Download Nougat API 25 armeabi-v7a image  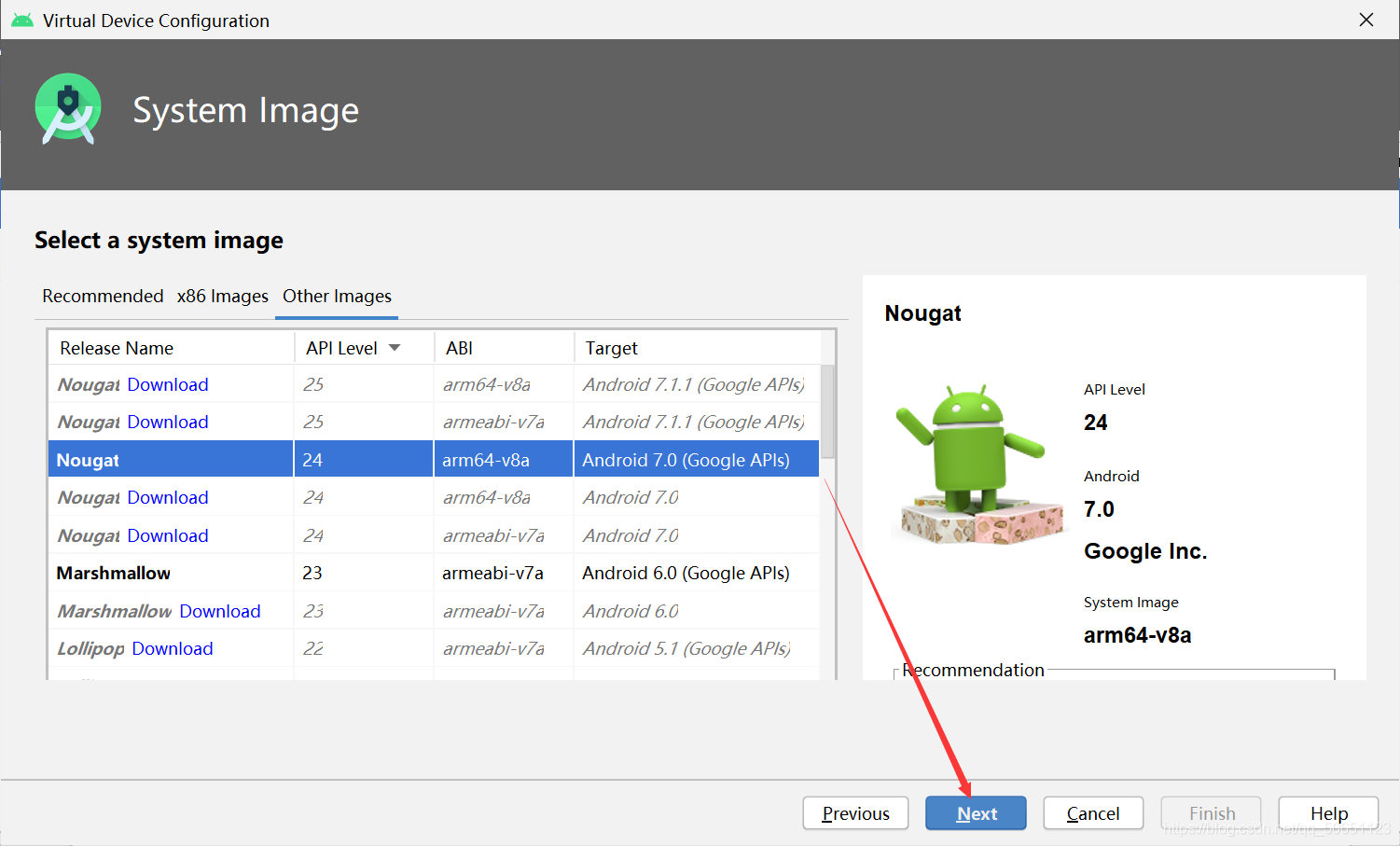click(x=168, y=422)
